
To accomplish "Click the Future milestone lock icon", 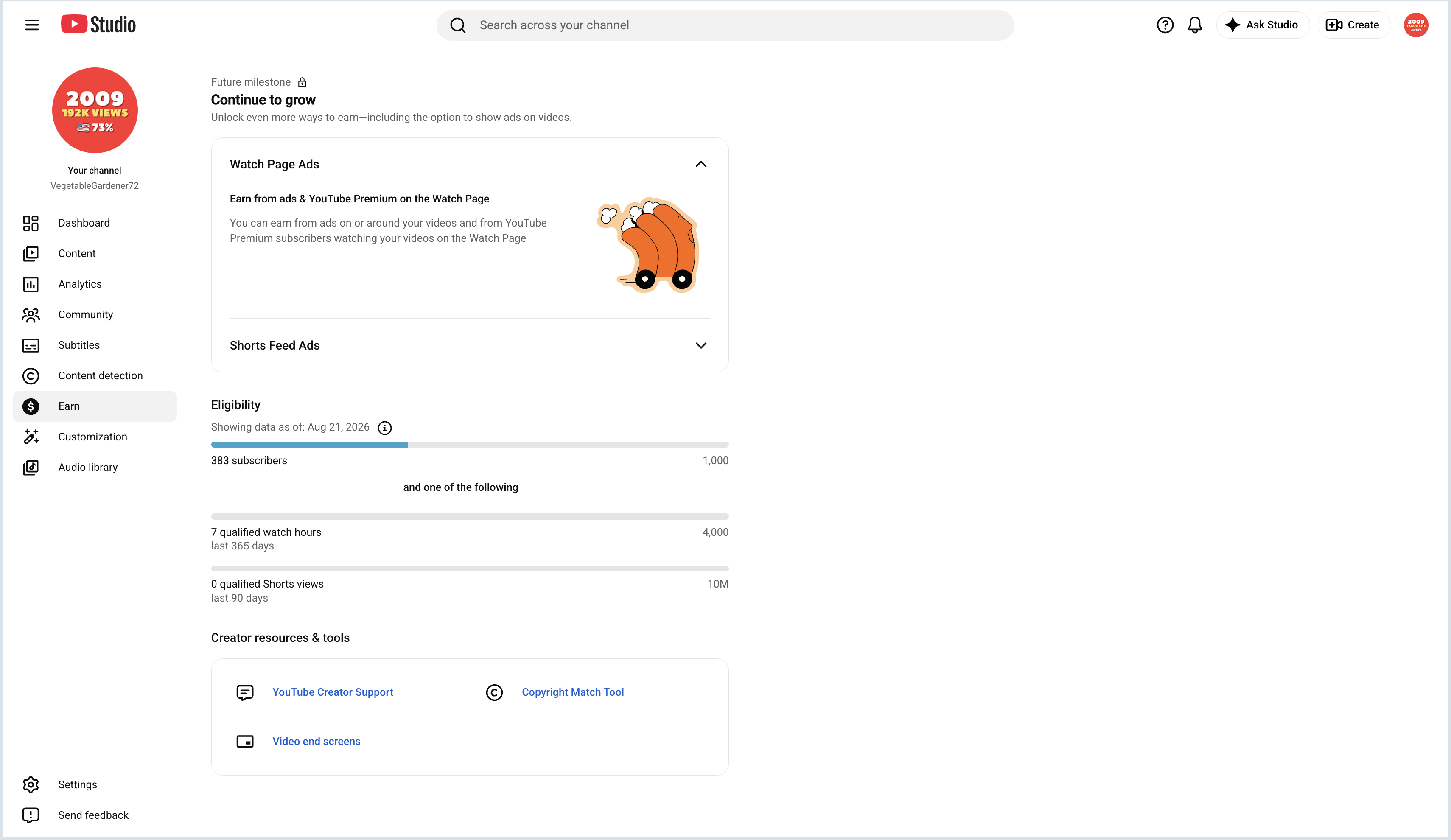I will click(x=302, y=82).
